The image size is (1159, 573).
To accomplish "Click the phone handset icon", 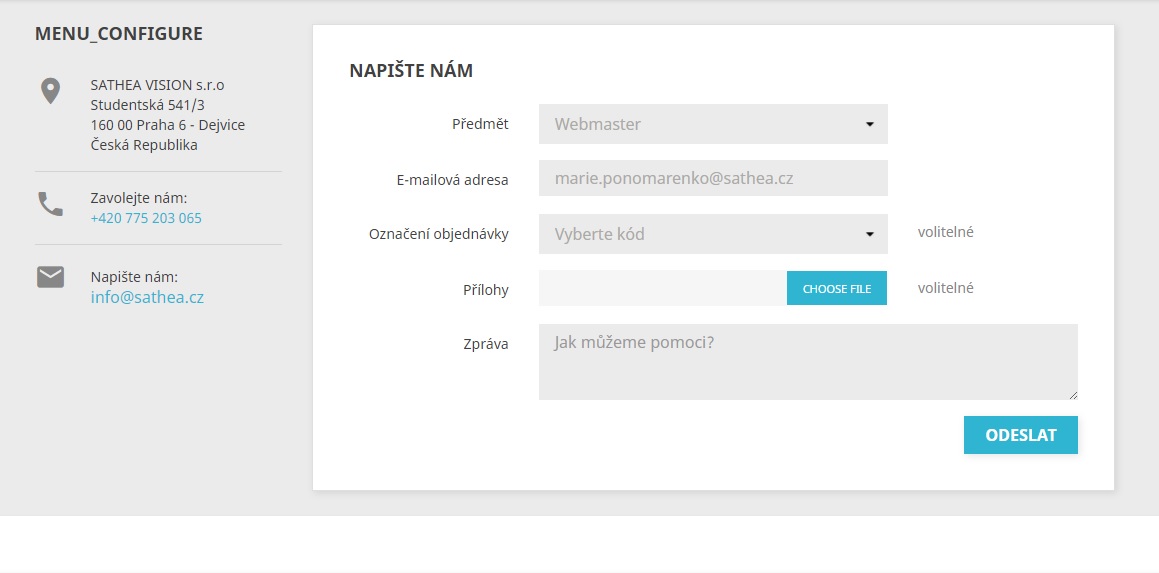I will coord(50,204).
